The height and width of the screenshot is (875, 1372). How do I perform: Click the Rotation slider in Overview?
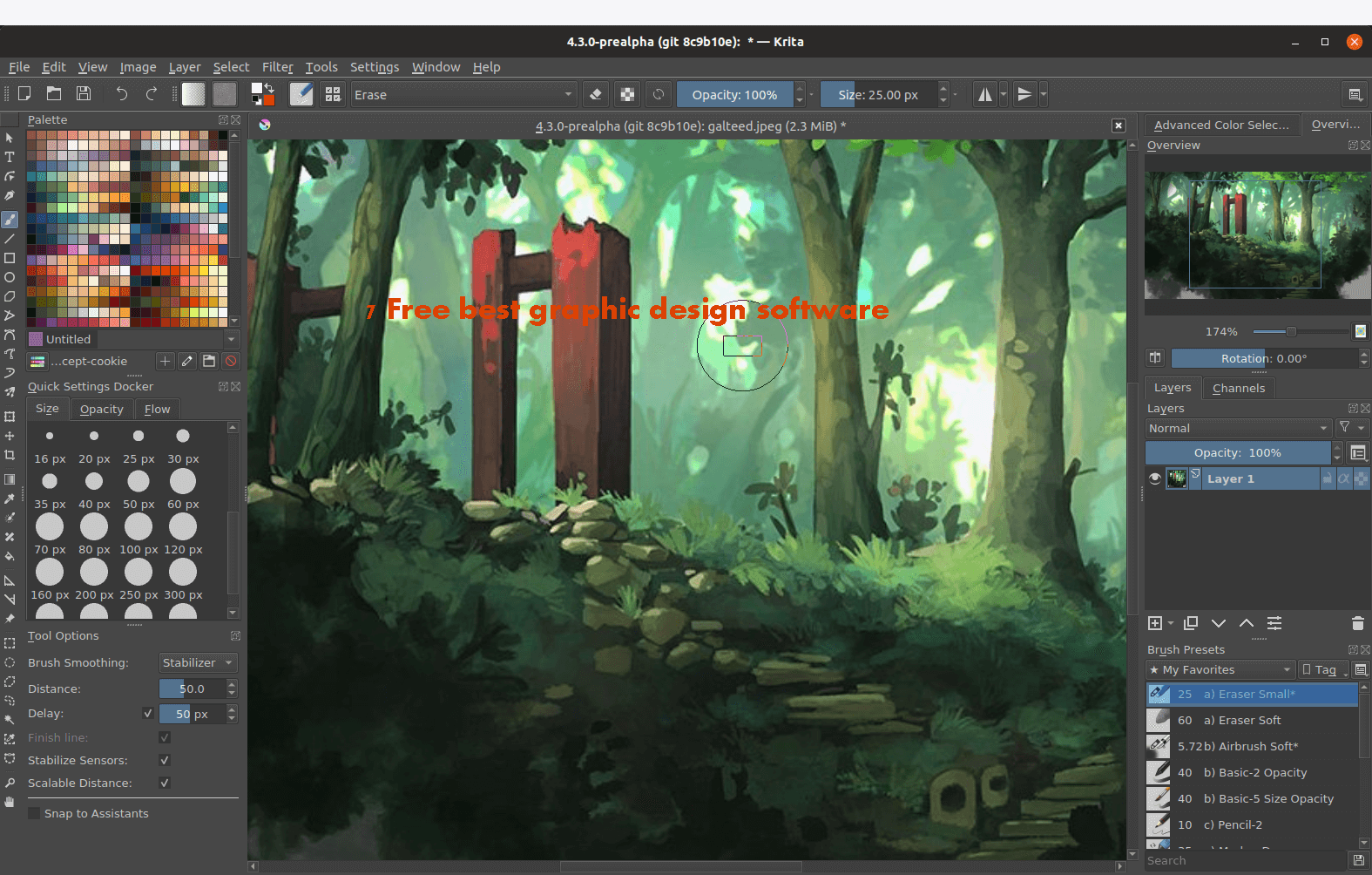point(1263,358)
